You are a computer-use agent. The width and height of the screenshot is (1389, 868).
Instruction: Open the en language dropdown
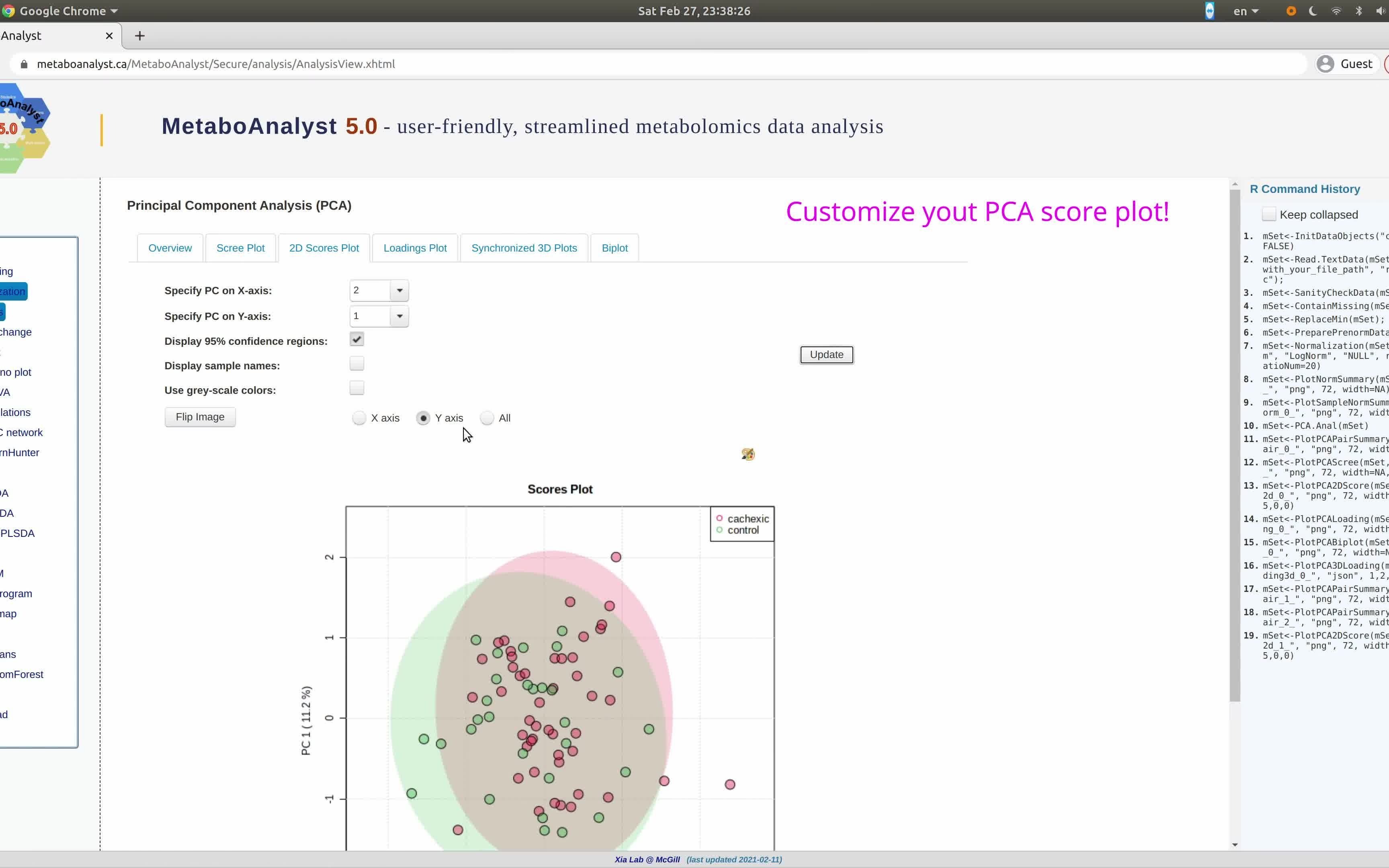click(1246, 10)
